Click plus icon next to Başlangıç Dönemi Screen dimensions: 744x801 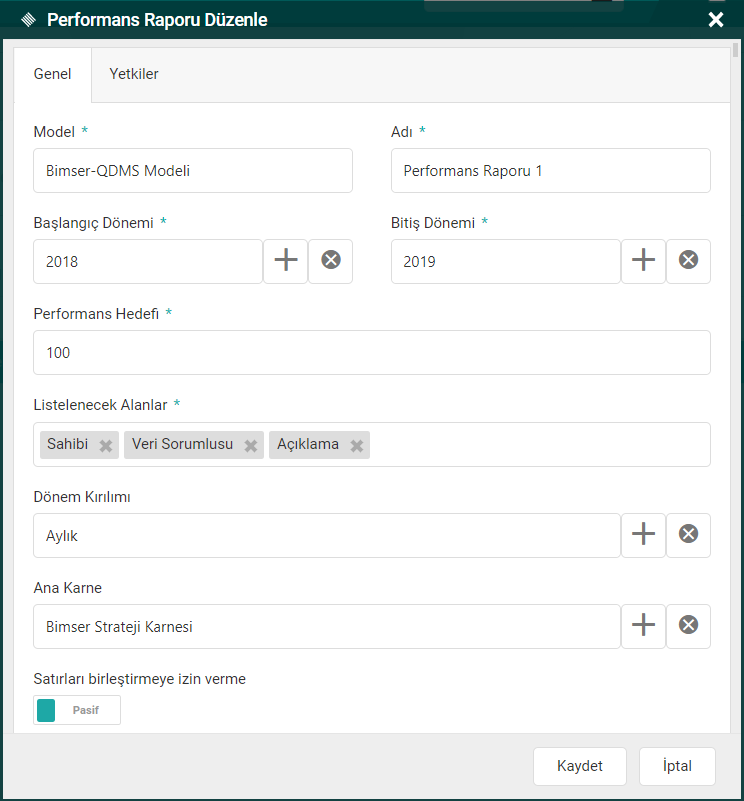(x=286, y=261)
